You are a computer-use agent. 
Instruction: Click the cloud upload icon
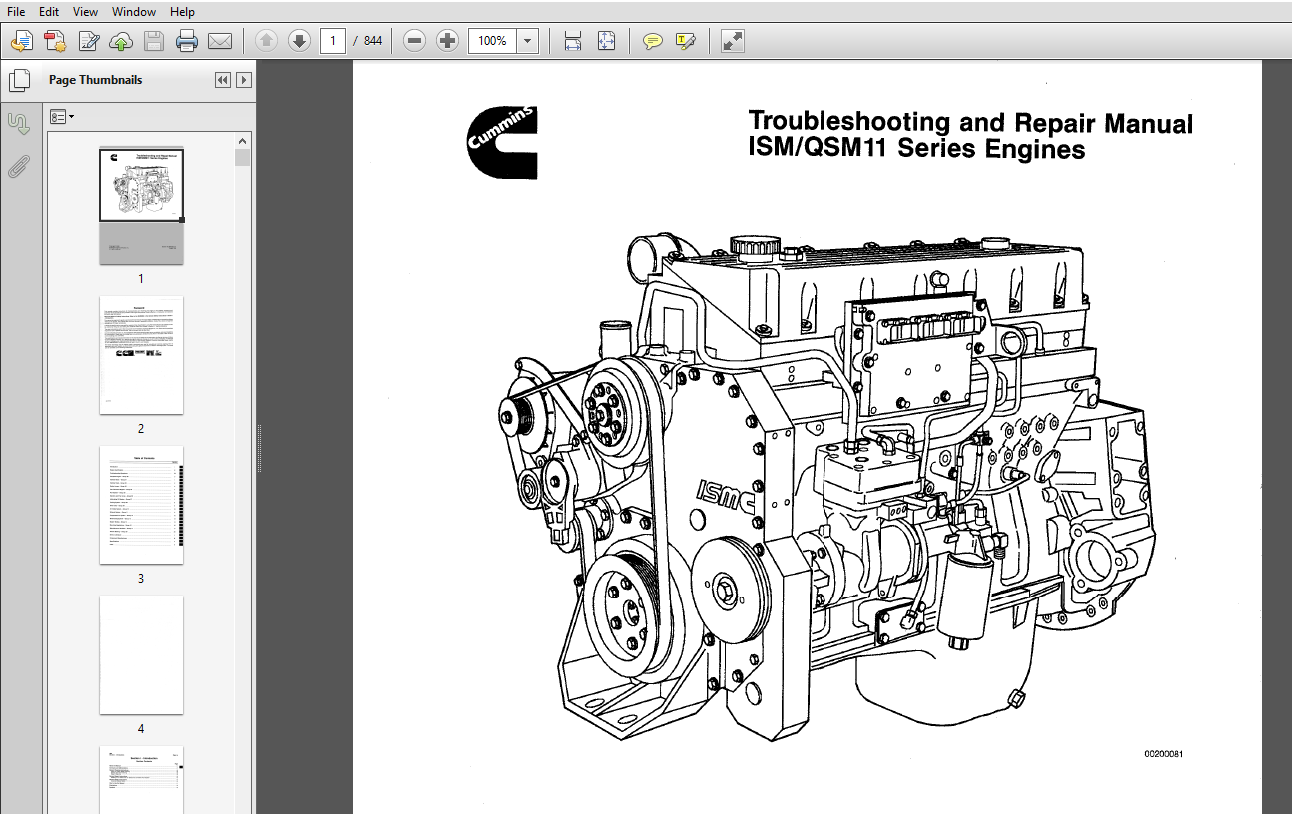pos(121,41)
